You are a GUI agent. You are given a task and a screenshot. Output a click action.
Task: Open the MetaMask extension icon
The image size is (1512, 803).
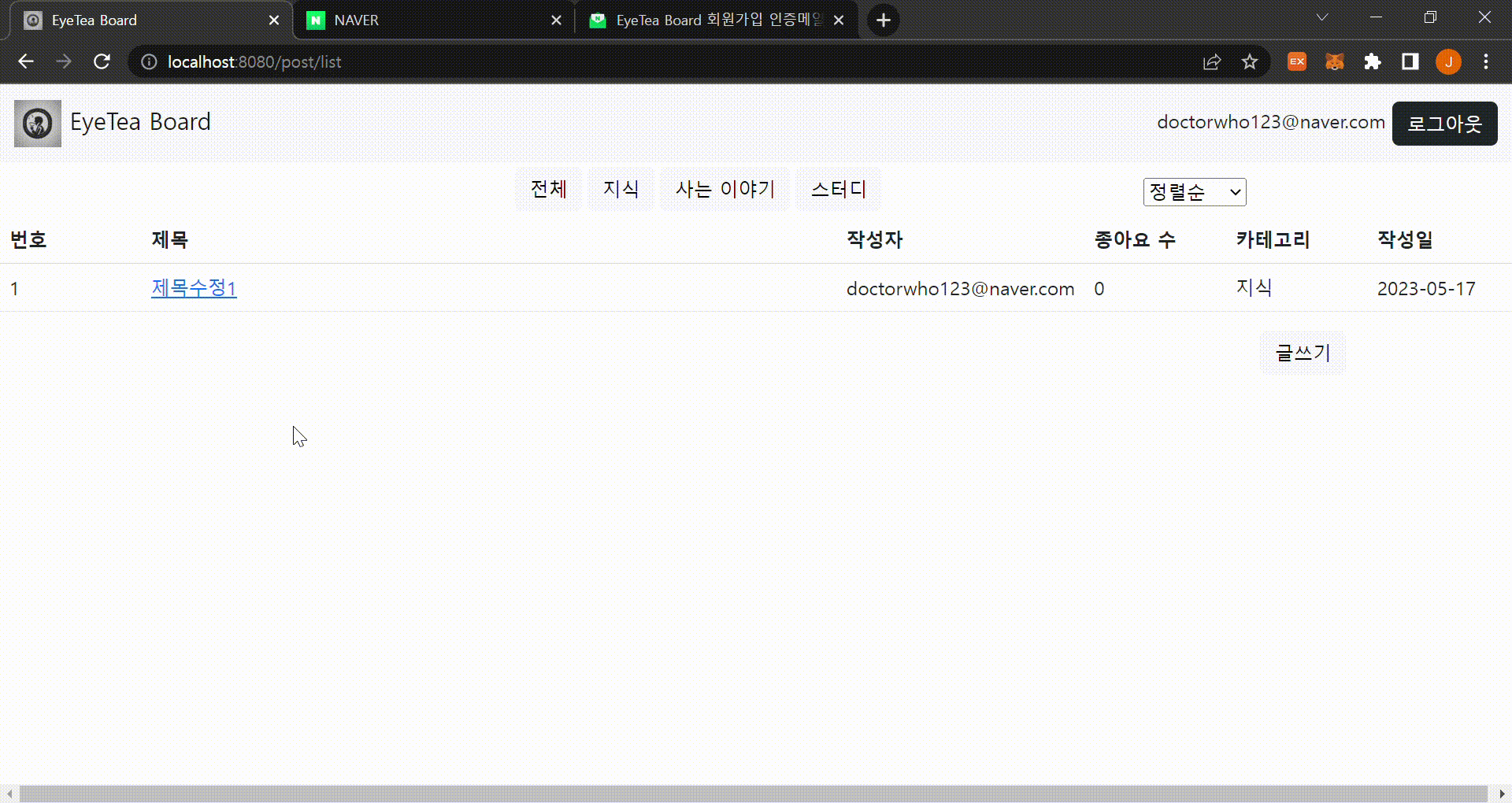tap(1334, 61)
